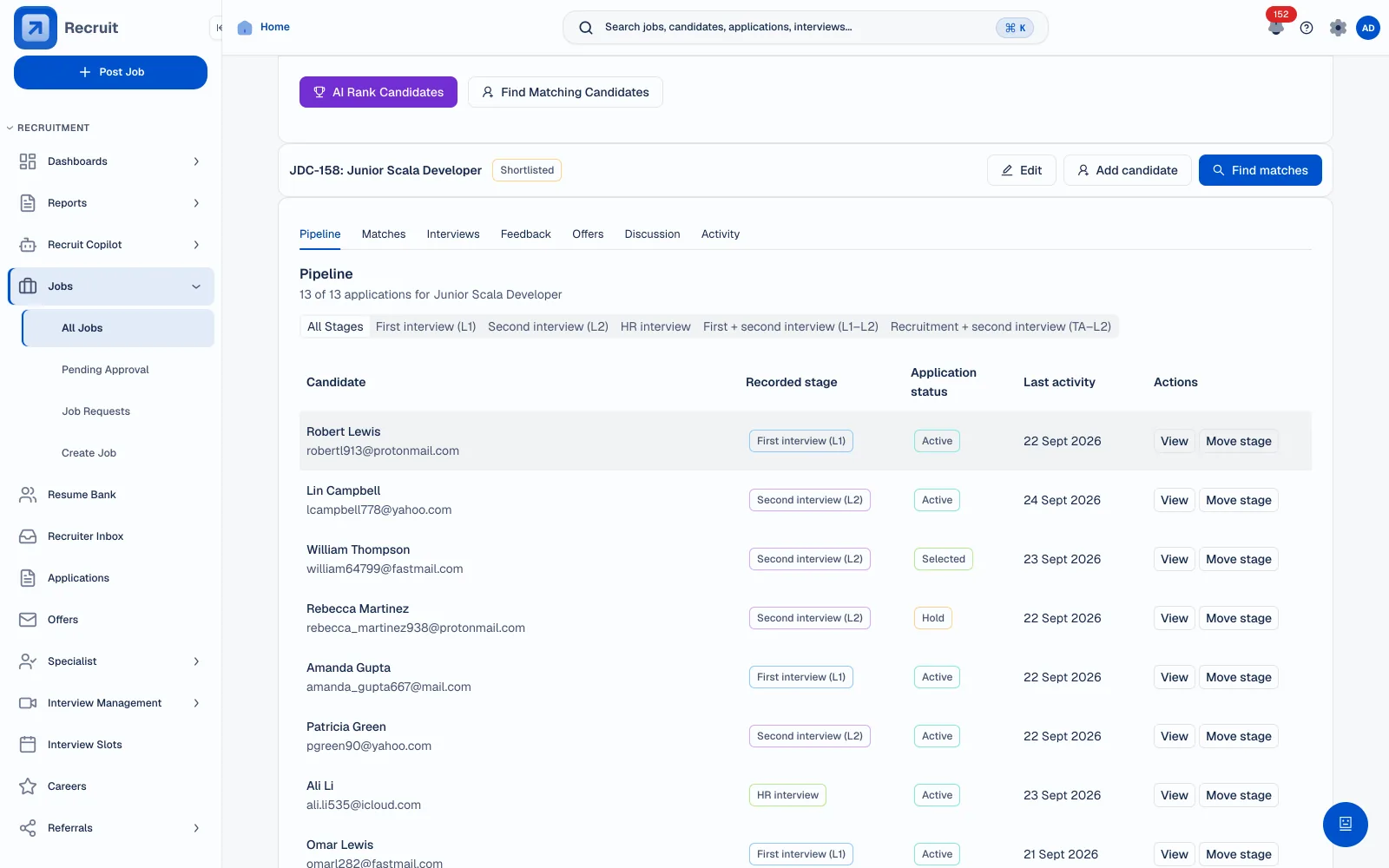
Task: Click the Add candidate button
Action: (1127, 170)
